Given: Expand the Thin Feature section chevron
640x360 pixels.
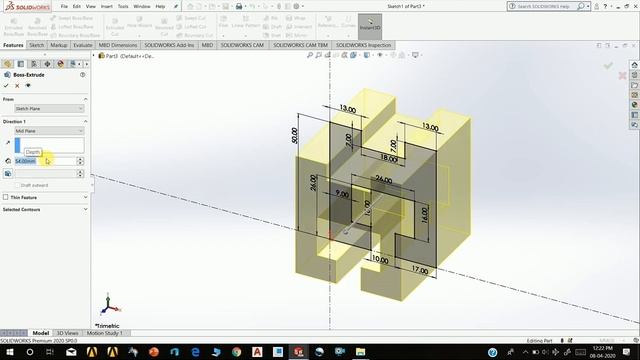Looking at the screenshot, I should coord(85,197).
